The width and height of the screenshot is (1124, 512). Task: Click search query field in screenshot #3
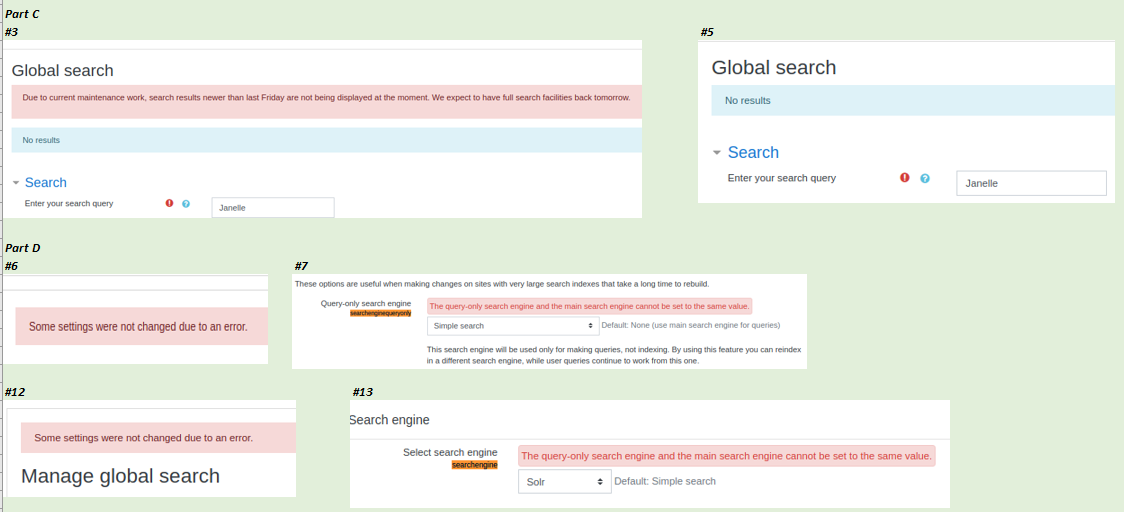273,208
